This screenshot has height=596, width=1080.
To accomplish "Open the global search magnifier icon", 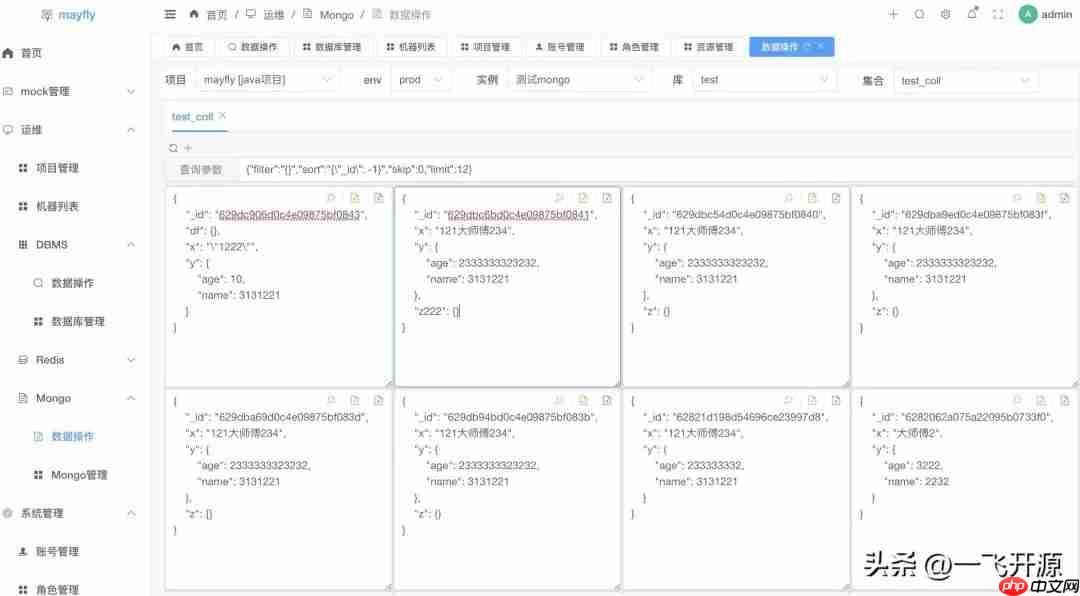I will click(919, 14).
